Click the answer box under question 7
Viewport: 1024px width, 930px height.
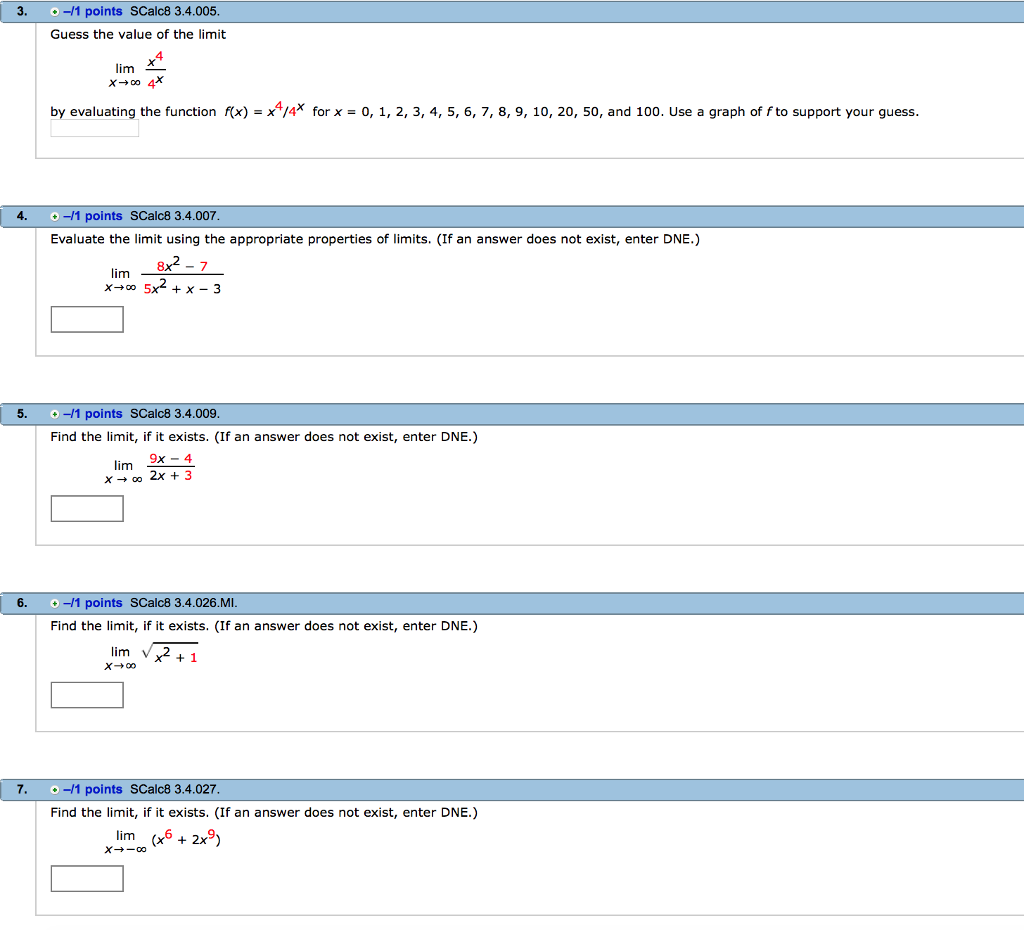pos(87,878)
